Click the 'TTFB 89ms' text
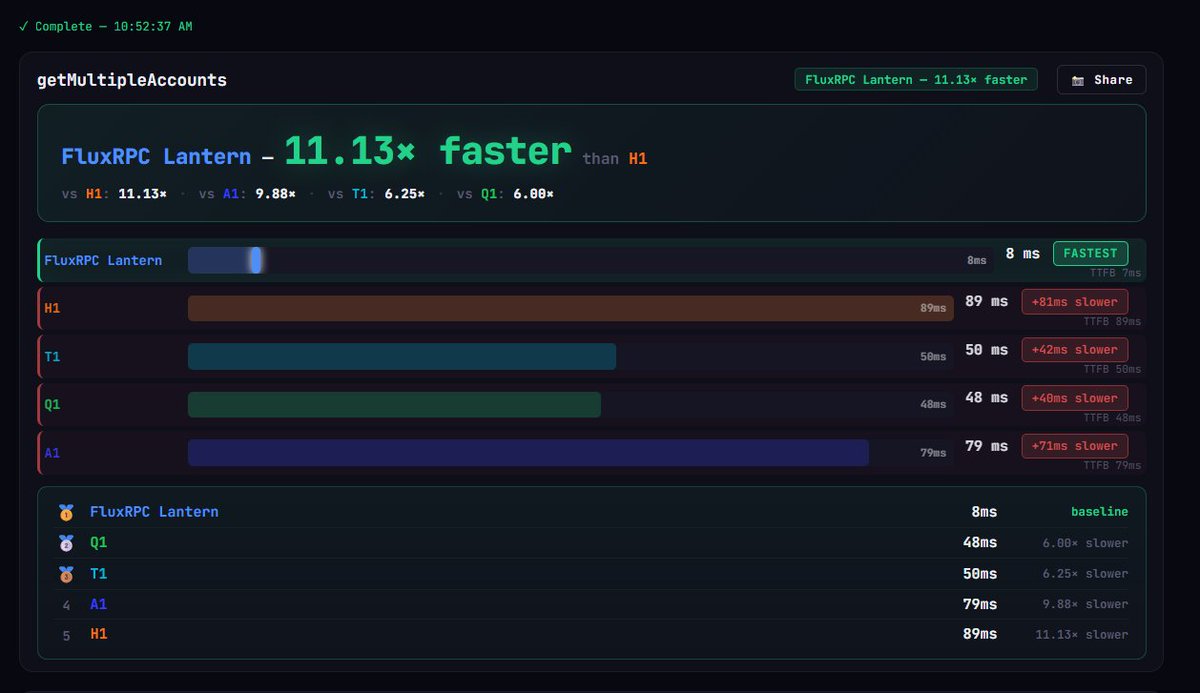Image resolution: width=1200 pixels, height=693 pixels. [1112, 321]
